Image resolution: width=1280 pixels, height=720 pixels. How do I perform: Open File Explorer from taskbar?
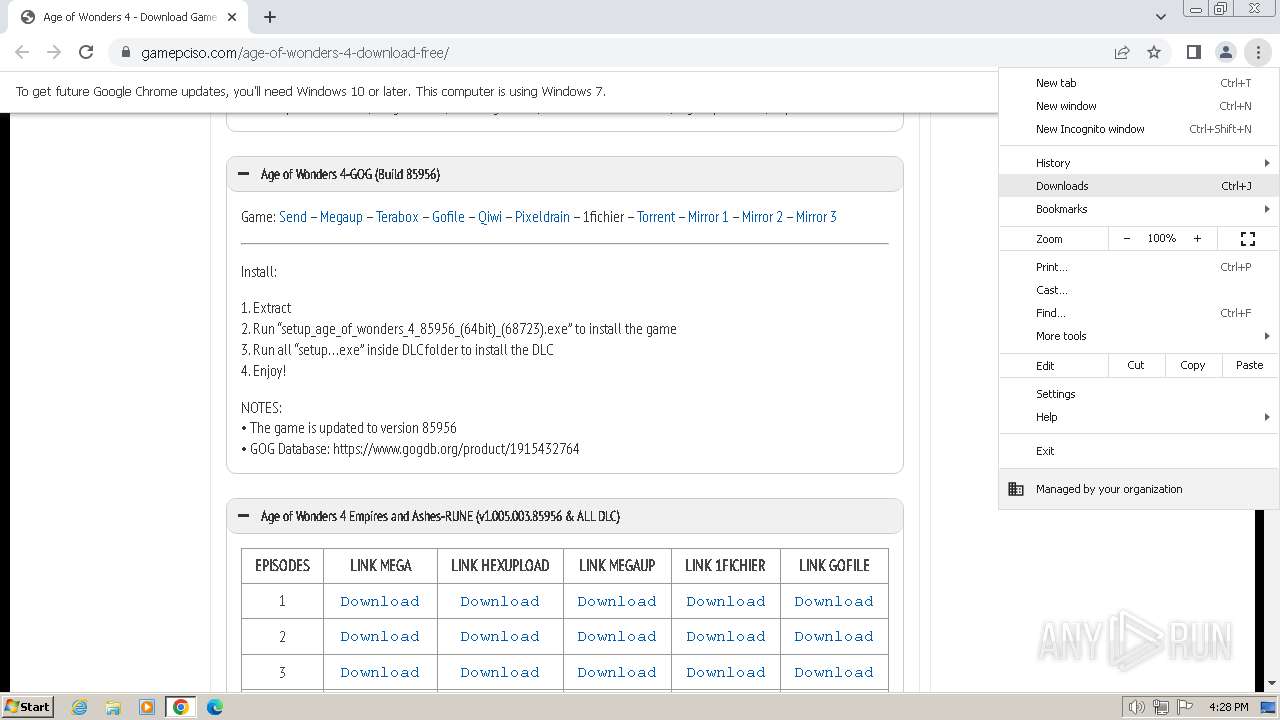[x=113, y=707]
